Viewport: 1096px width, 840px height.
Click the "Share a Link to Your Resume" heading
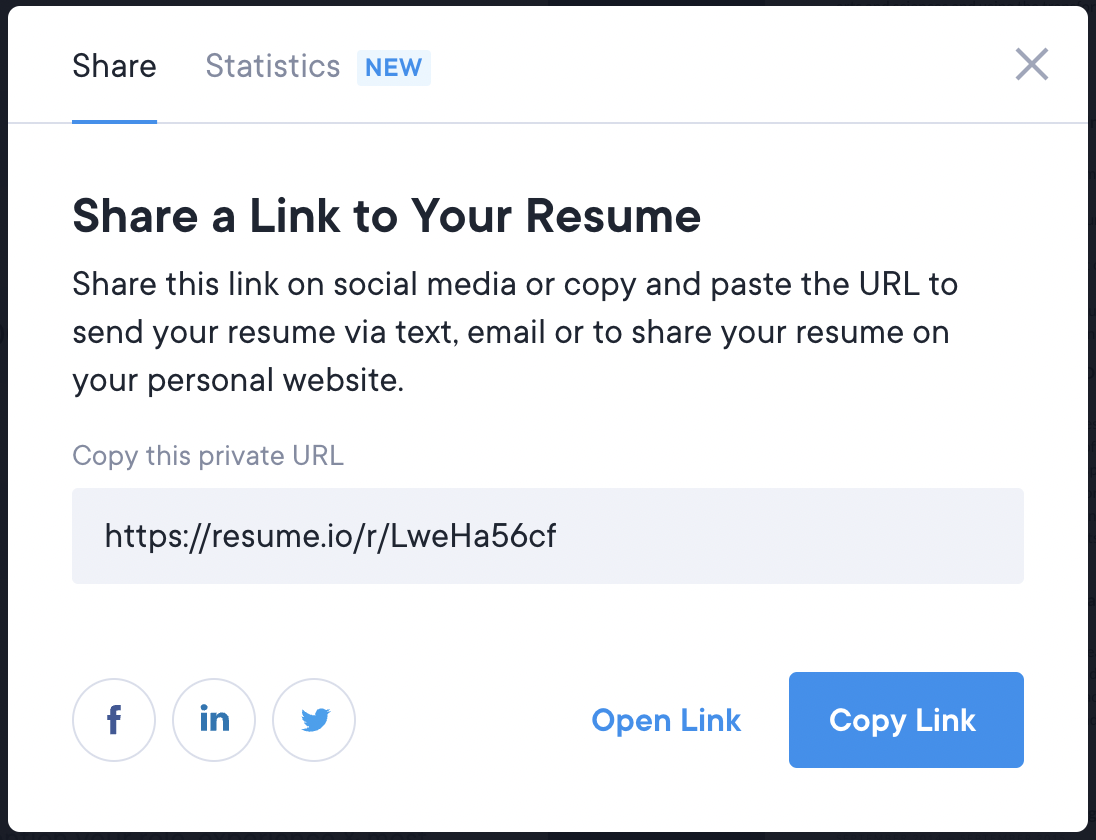386,216
